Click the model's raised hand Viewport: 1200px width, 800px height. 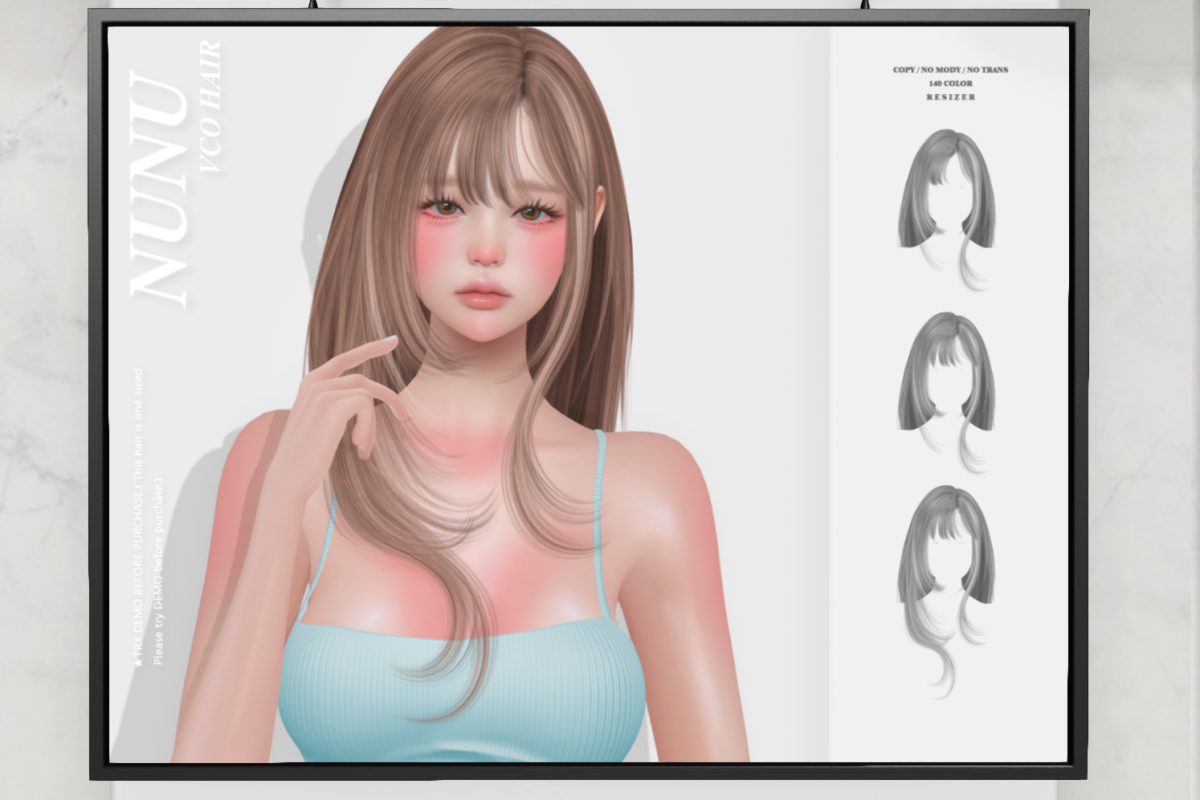click(345, 405)
